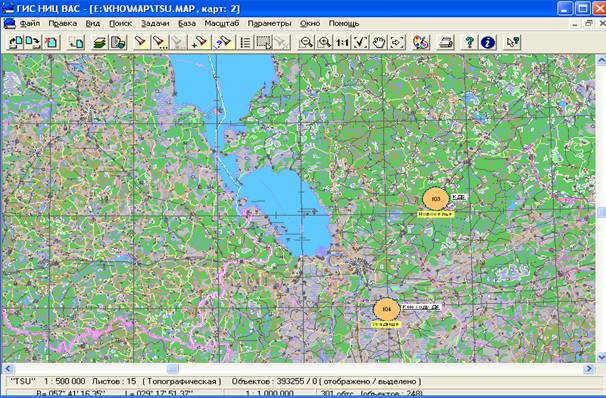
Task: Click the horizontal scrollbar thumb
Action: click(172, 369)
